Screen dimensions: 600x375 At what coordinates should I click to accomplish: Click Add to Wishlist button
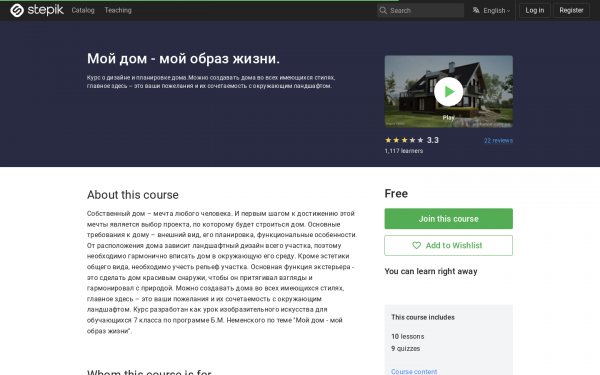[x=448, y=245]
